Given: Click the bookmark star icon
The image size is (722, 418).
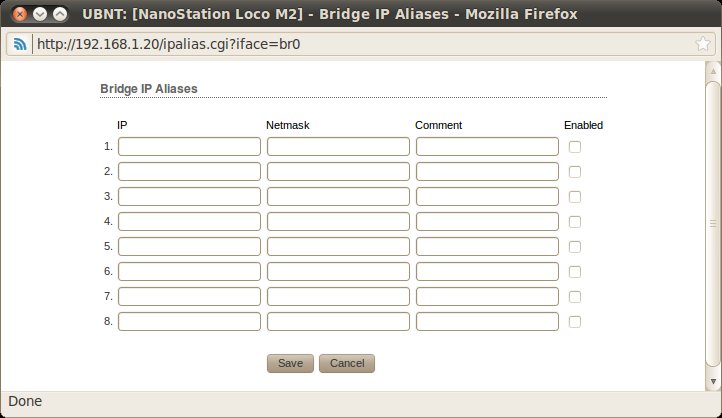Looking at the screenshot, I should coord(703,44).
